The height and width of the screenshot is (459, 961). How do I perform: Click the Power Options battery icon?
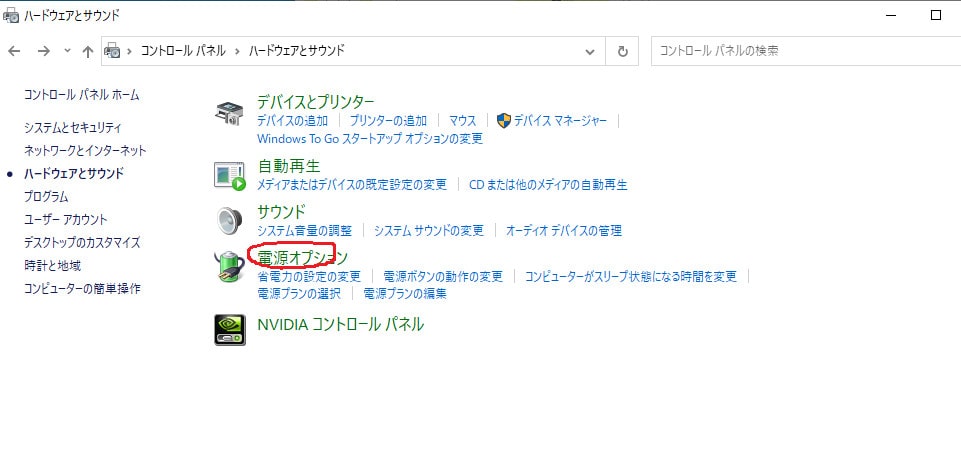point(229,267)
